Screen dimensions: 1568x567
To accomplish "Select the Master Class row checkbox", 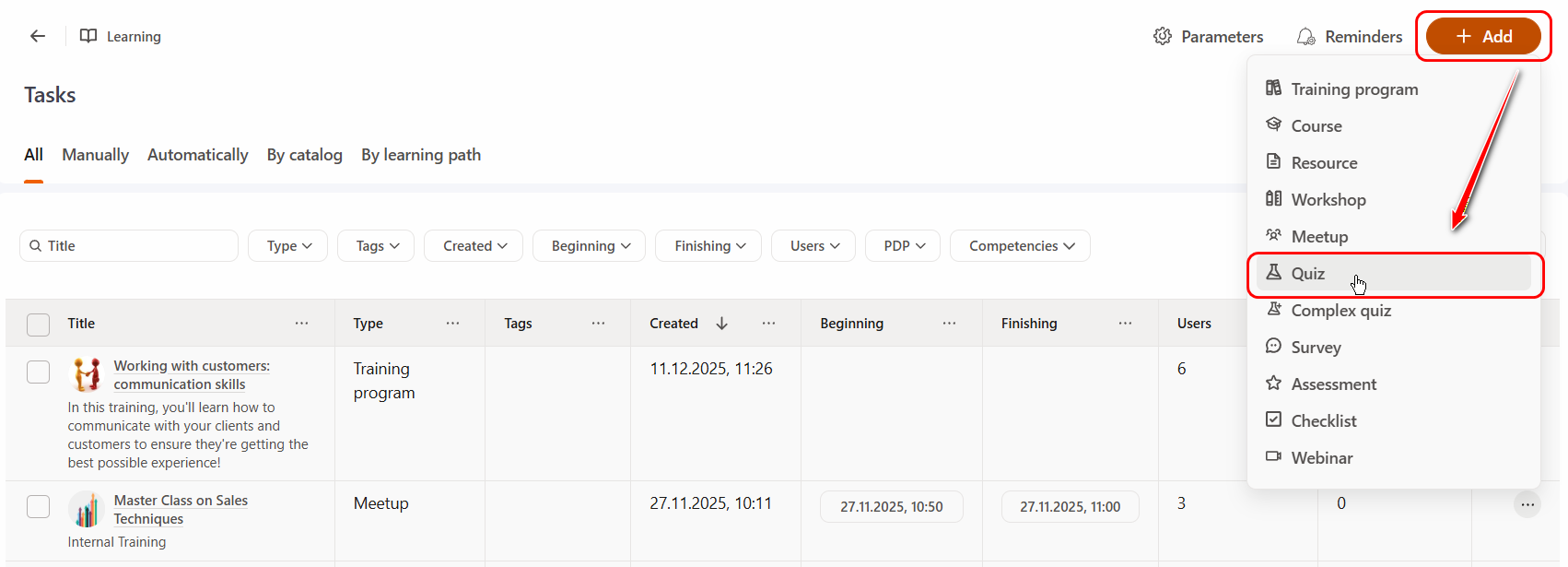I will 38,506.
